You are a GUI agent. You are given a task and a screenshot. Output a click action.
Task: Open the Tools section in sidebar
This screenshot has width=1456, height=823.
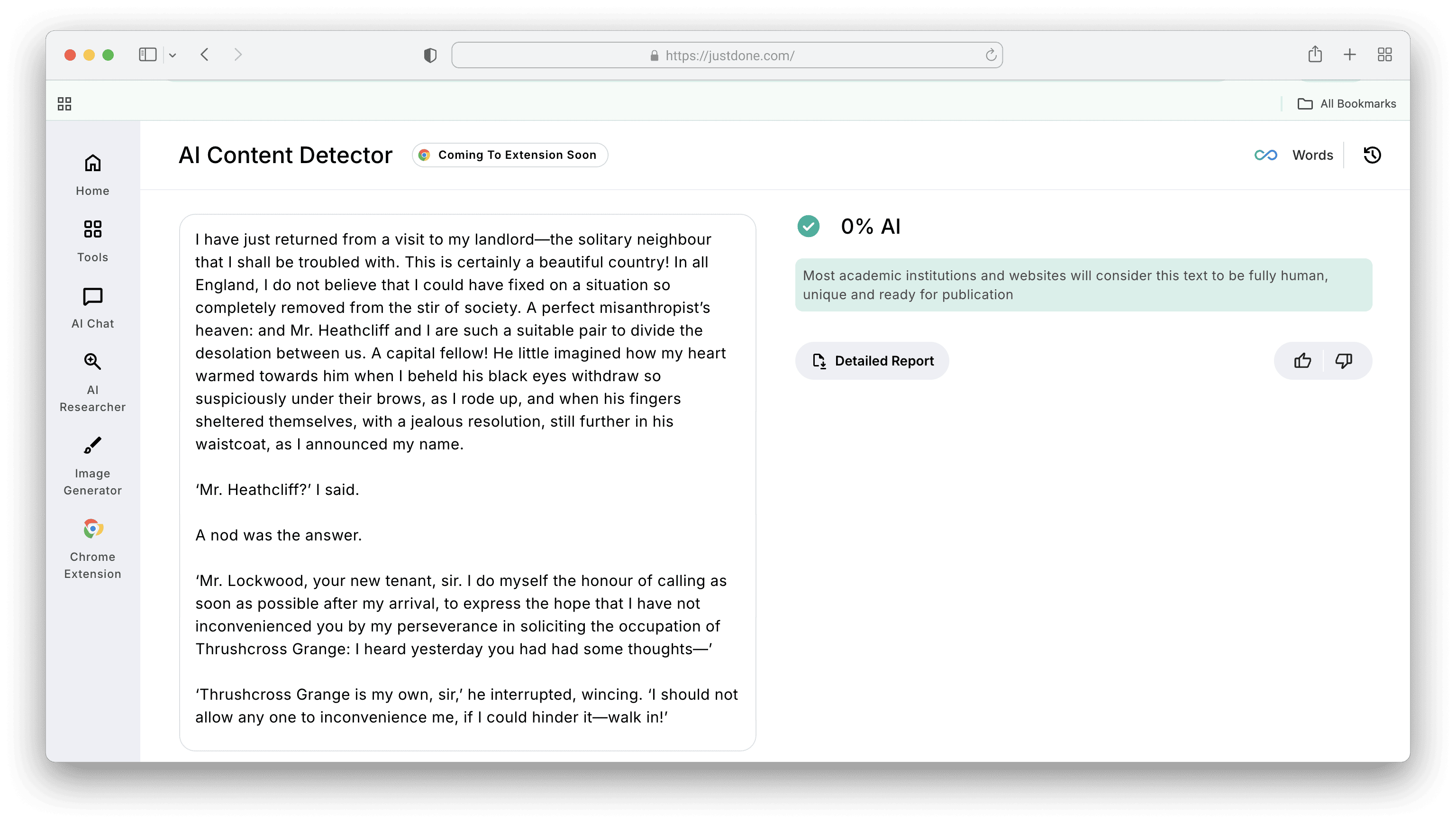click(x=93, y=241)
